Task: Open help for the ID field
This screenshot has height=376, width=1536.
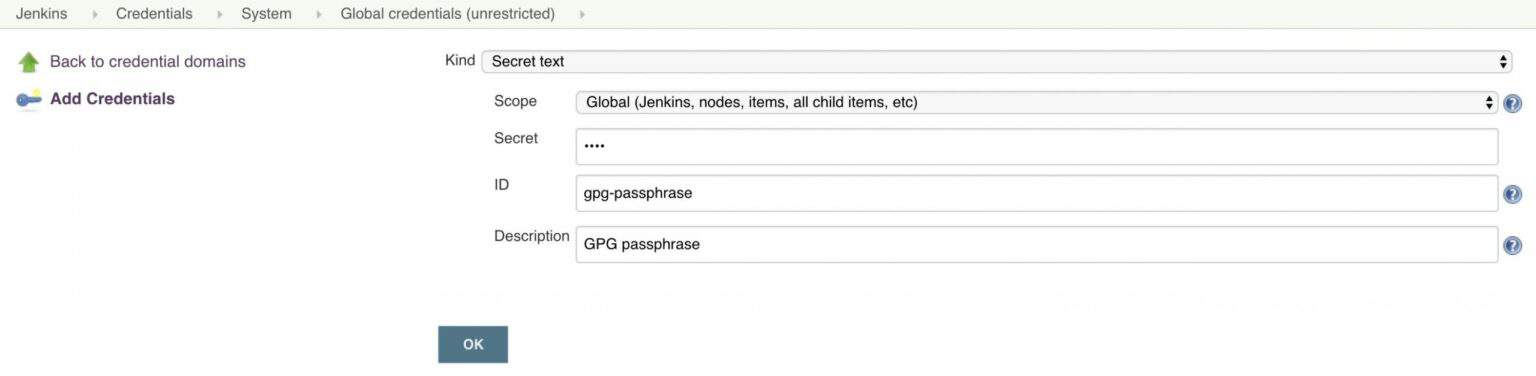Action: click(1513, 194)
